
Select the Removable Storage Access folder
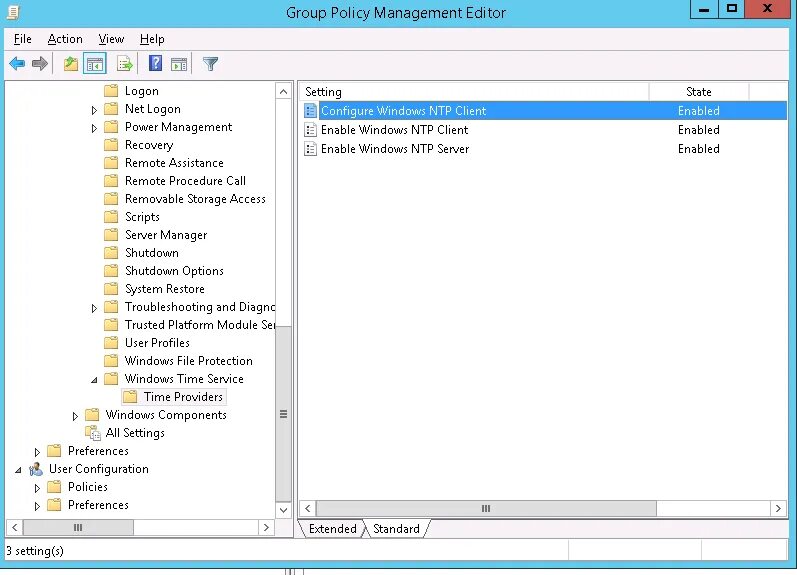[195, 199]
